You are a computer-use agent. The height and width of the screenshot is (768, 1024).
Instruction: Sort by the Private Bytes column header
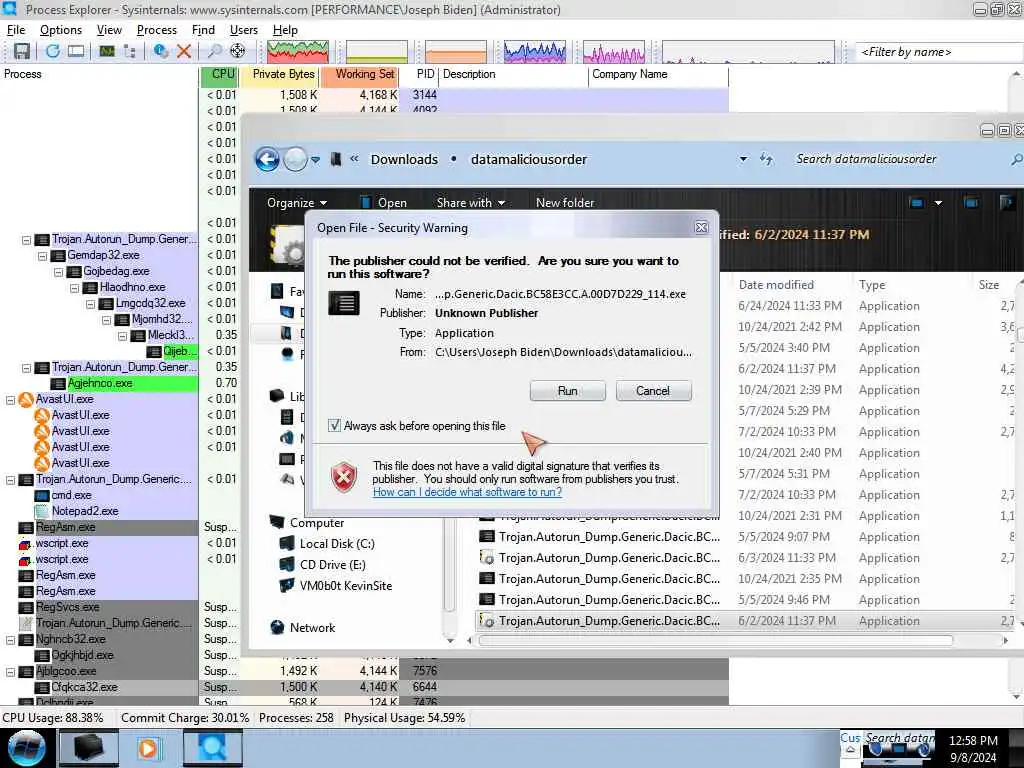[x=279, y=74]
